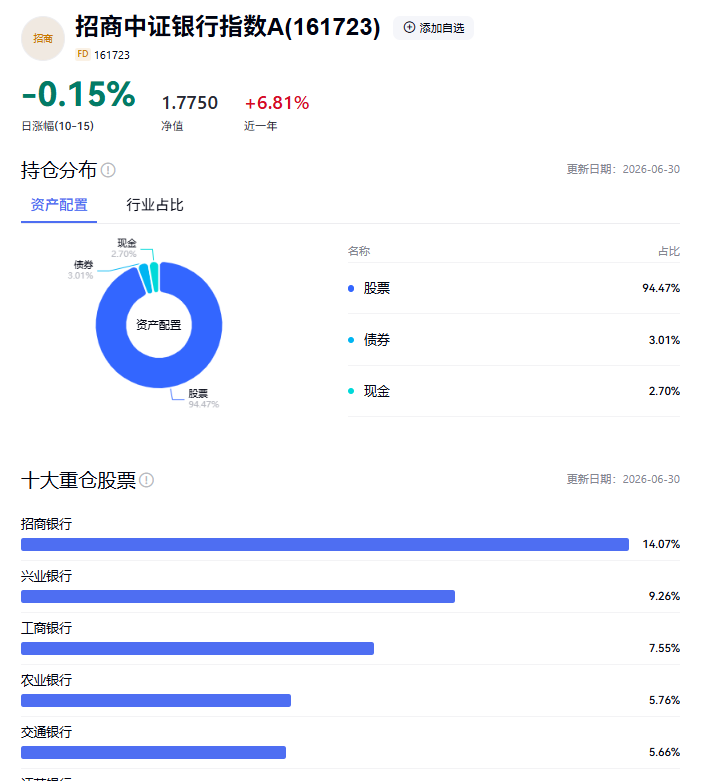Click the blue 股票 legend dot
Image resolution: width=711 pixels, height=781 pixels.
click(x=351, y=288)
